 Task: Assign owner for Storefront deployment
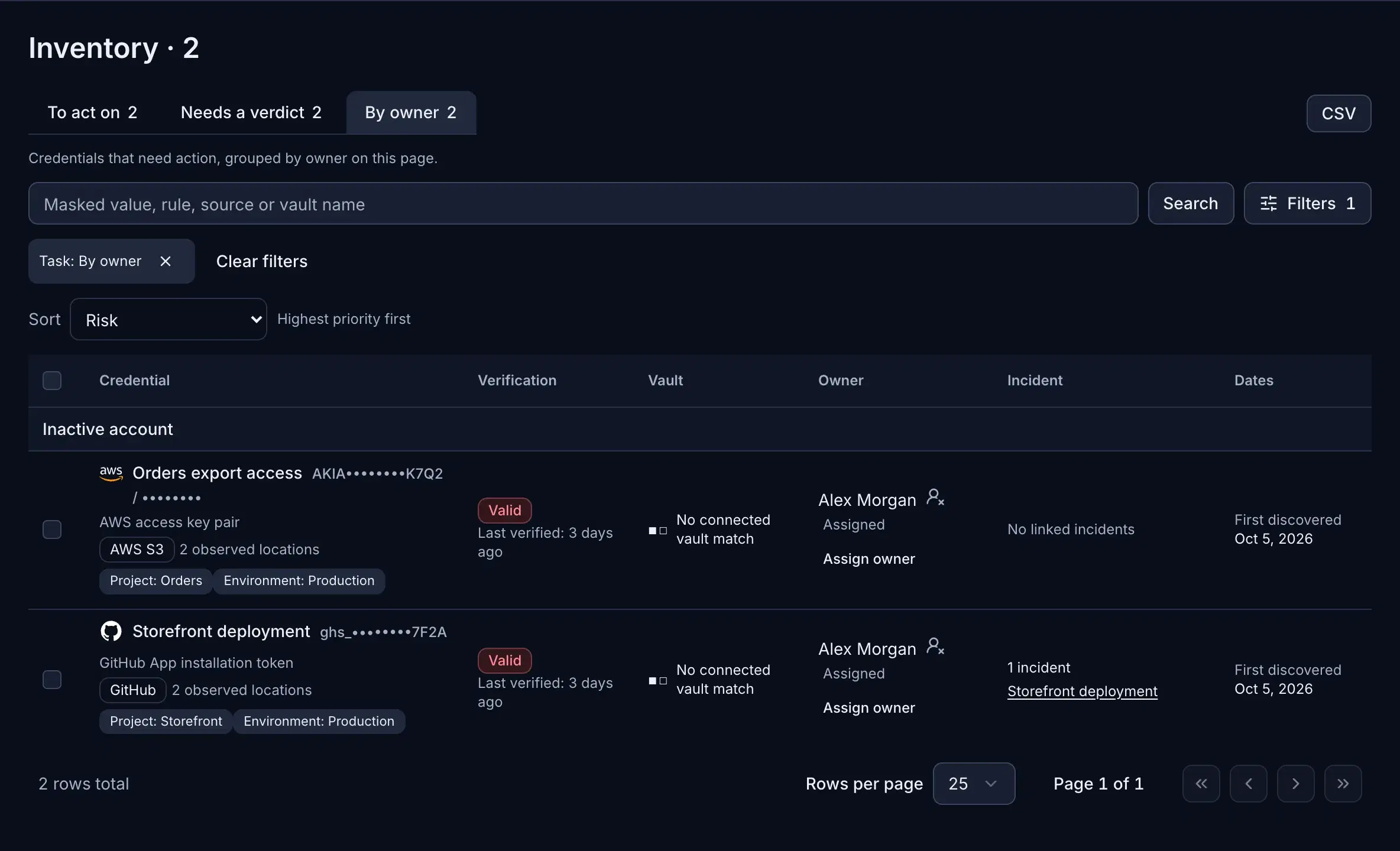coord(869,707)
